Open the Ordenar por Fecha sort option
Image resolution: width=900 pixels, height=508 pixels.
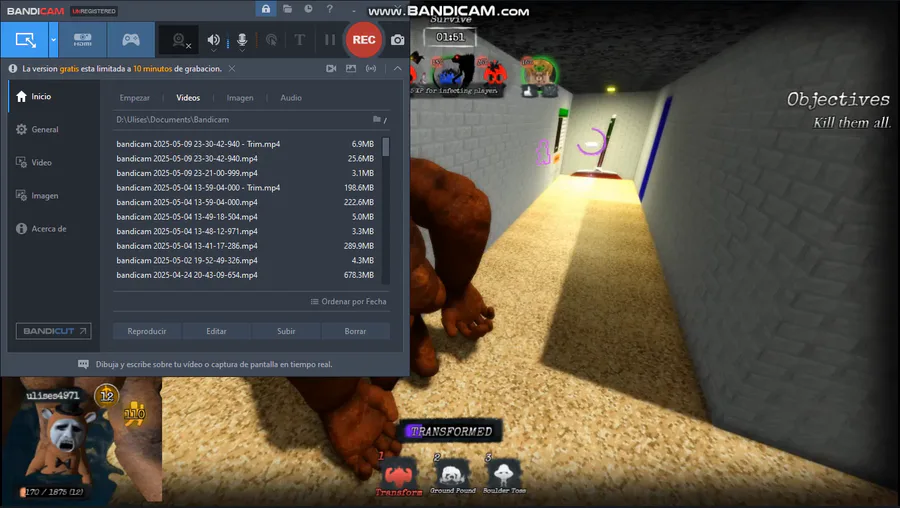point(348,301)
